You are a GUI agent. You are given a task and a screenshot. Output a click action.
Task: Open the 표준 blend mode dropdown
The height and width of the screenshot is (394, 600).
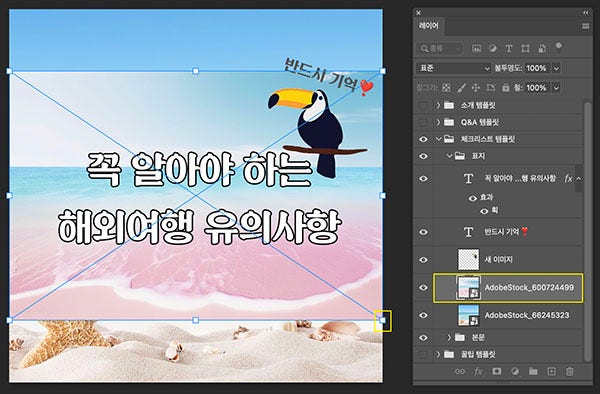(454, 68)
